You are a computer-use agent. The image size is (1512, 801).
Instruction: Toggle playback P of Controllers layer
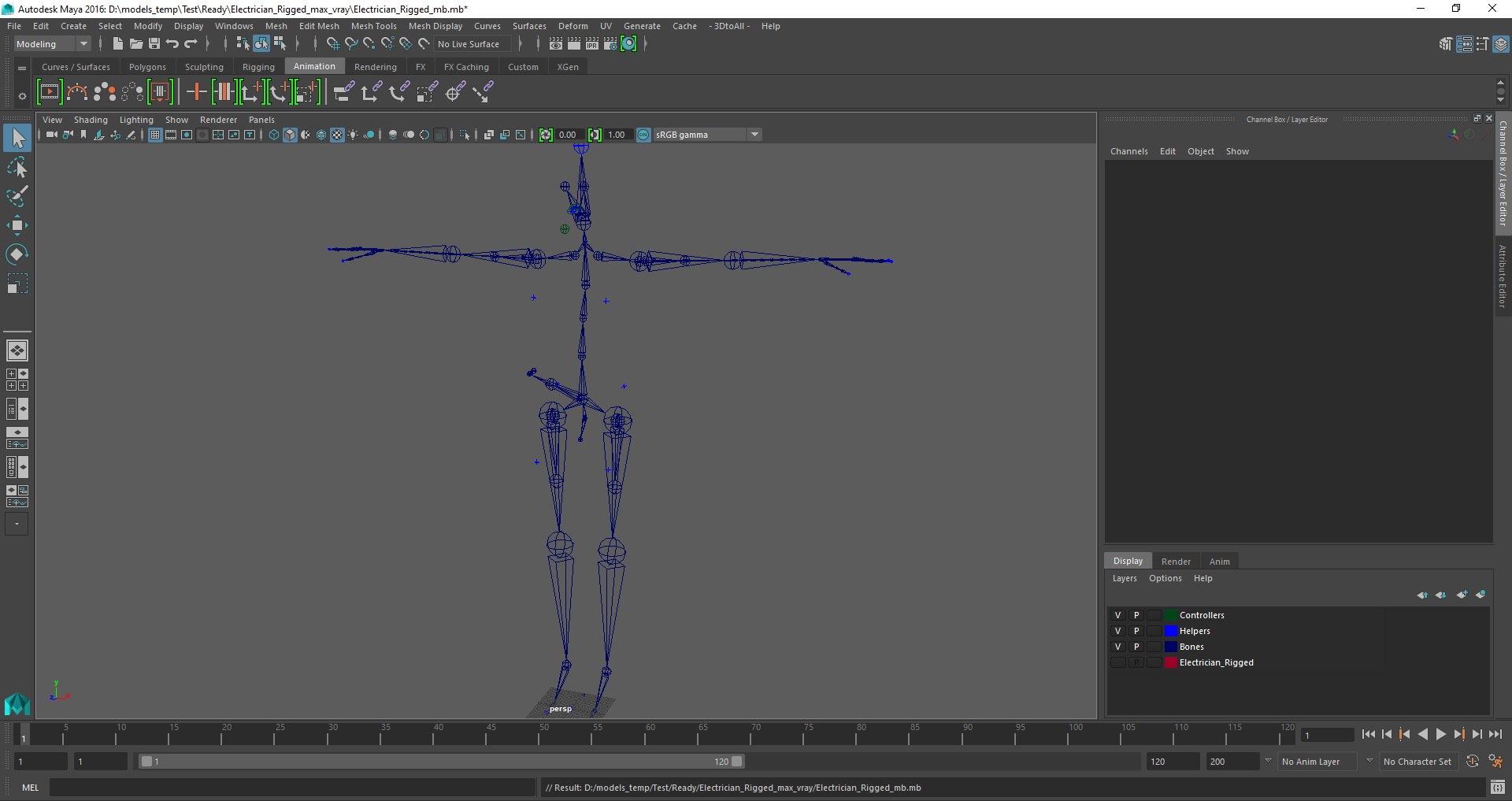click(1136, 615)
